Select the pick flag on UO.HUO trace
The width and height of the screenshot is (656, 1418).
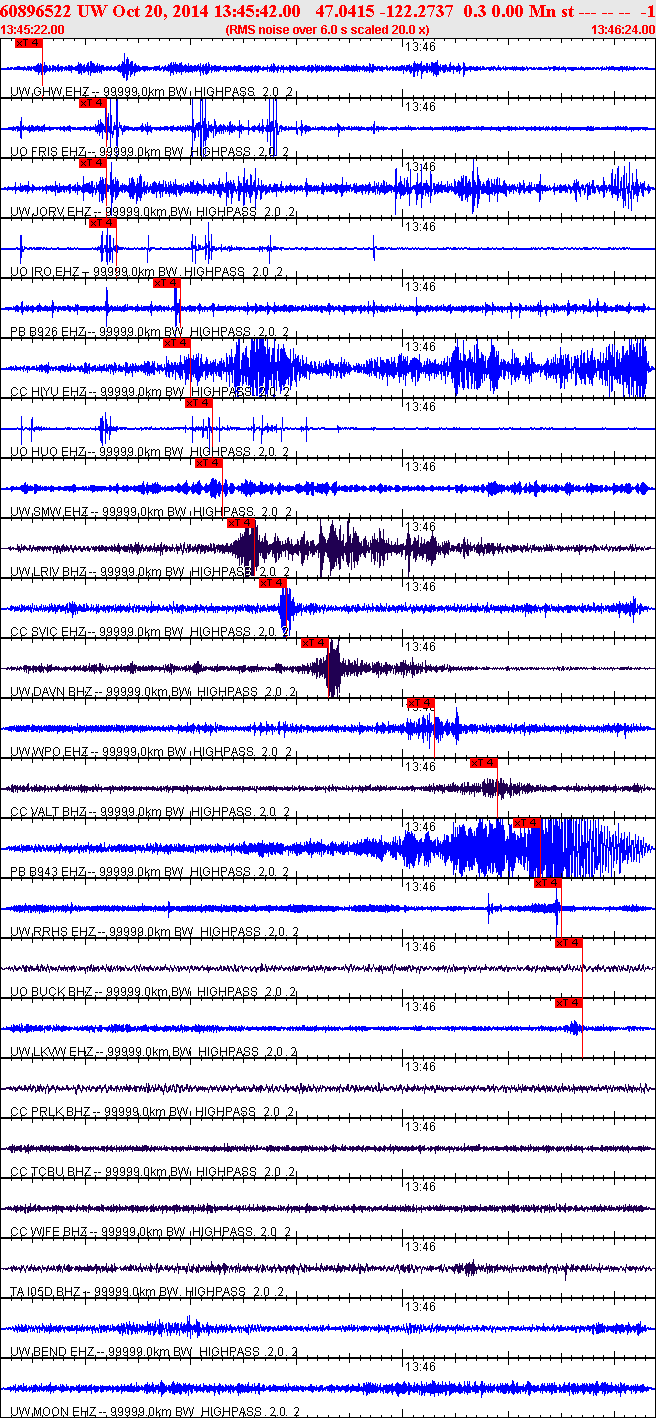tap(199, 403)
